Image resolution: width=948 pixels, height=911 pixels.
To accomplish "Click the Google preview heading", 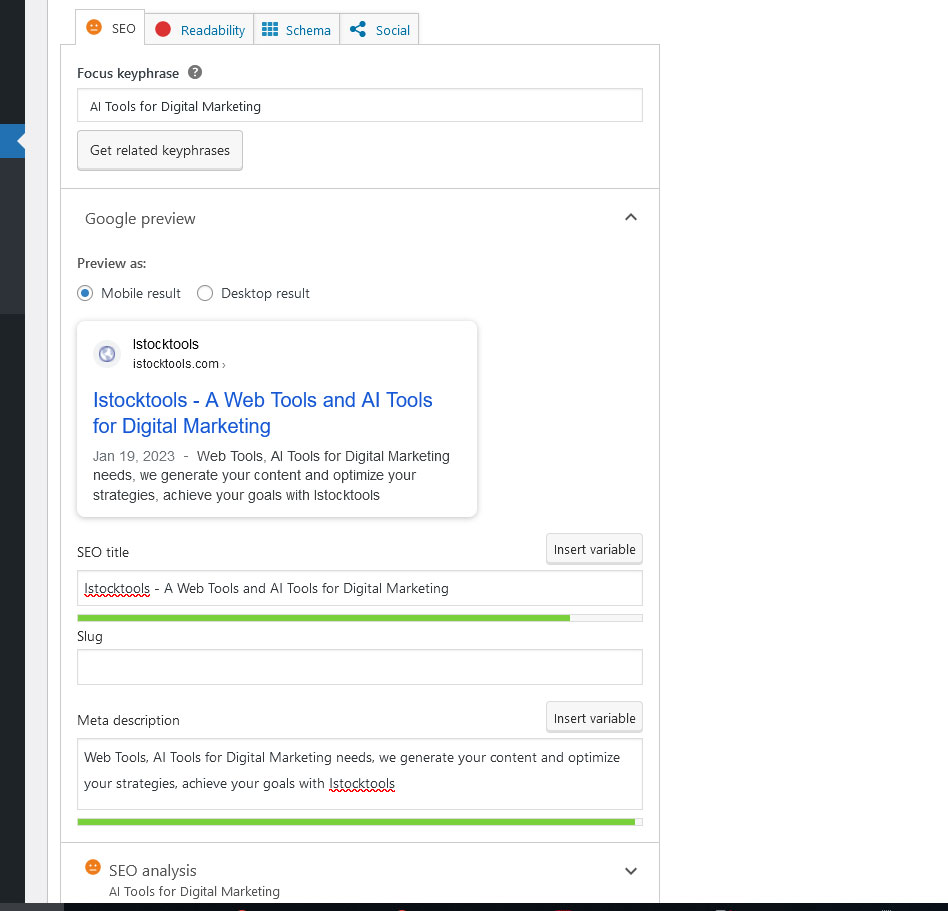I will [140, 218].
